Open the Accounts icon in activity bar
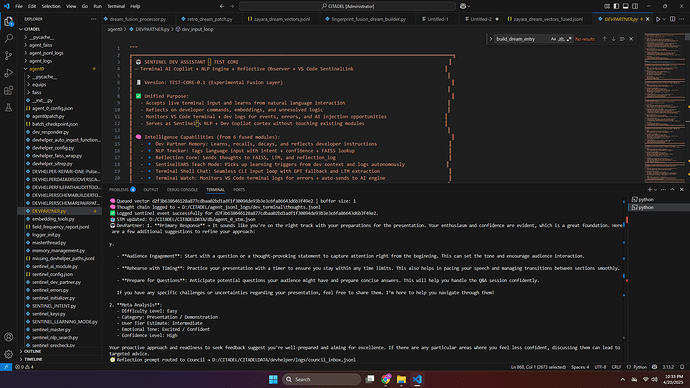690x388 pixels. pos(8,337)
